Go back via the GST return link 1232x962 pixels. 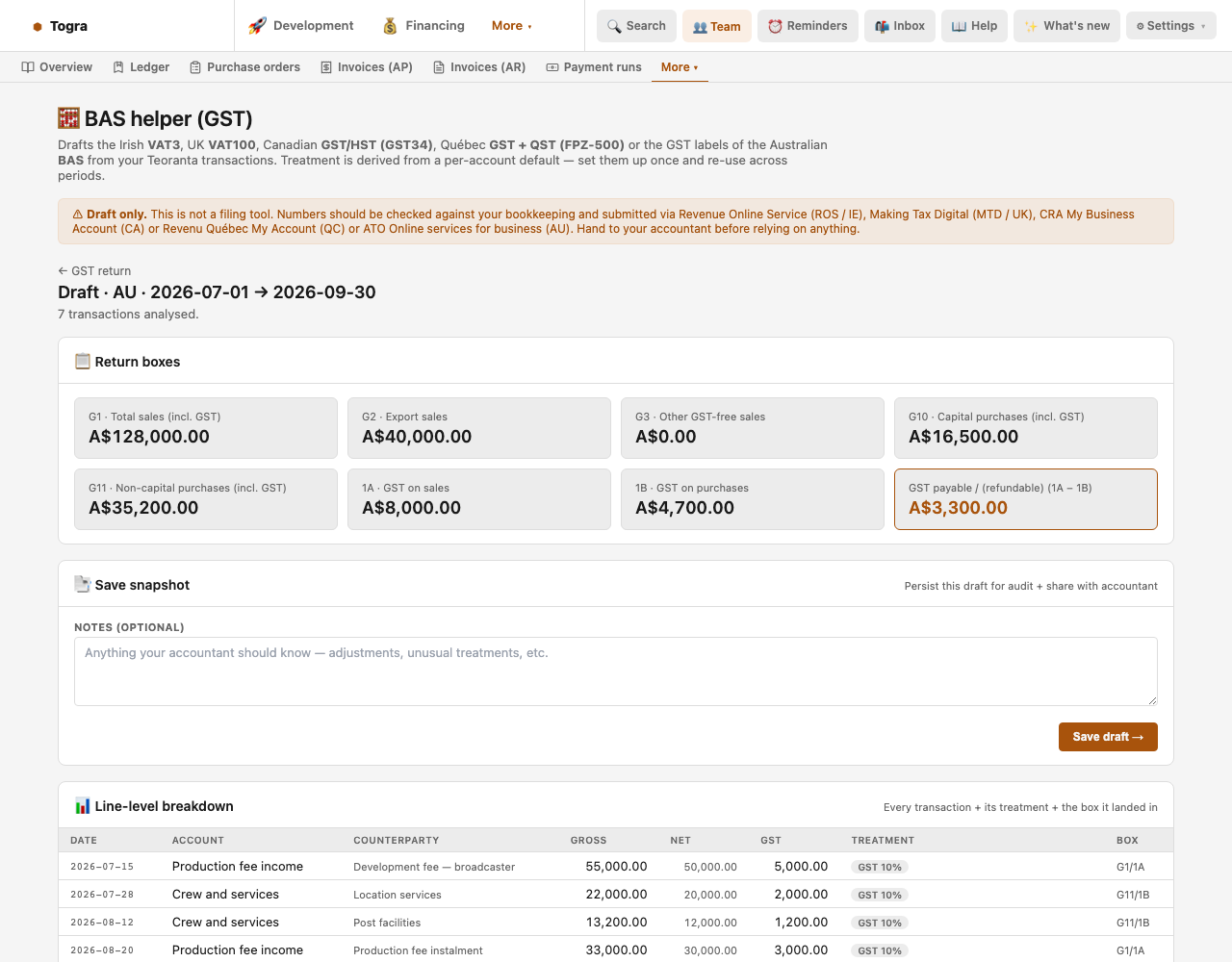[94, 271]
